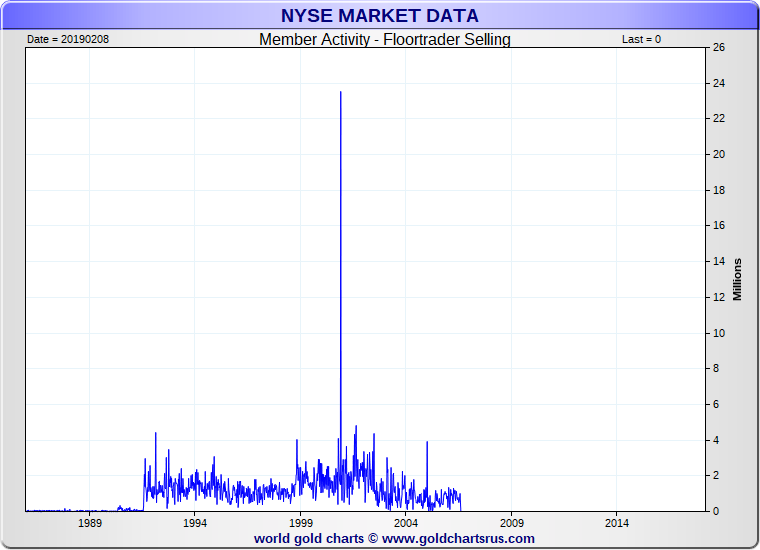Viewport: 760px width, 550px height.
Task: Click the NYSE MARKET DATA title
Action: click(x=380, y=16)
